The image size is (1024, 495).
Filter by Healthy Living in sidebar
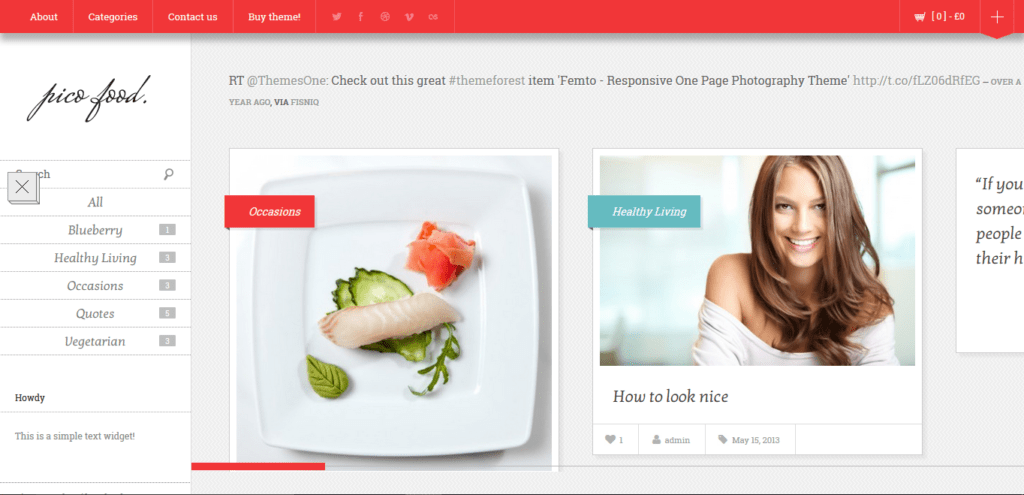(x=95, y=258)
